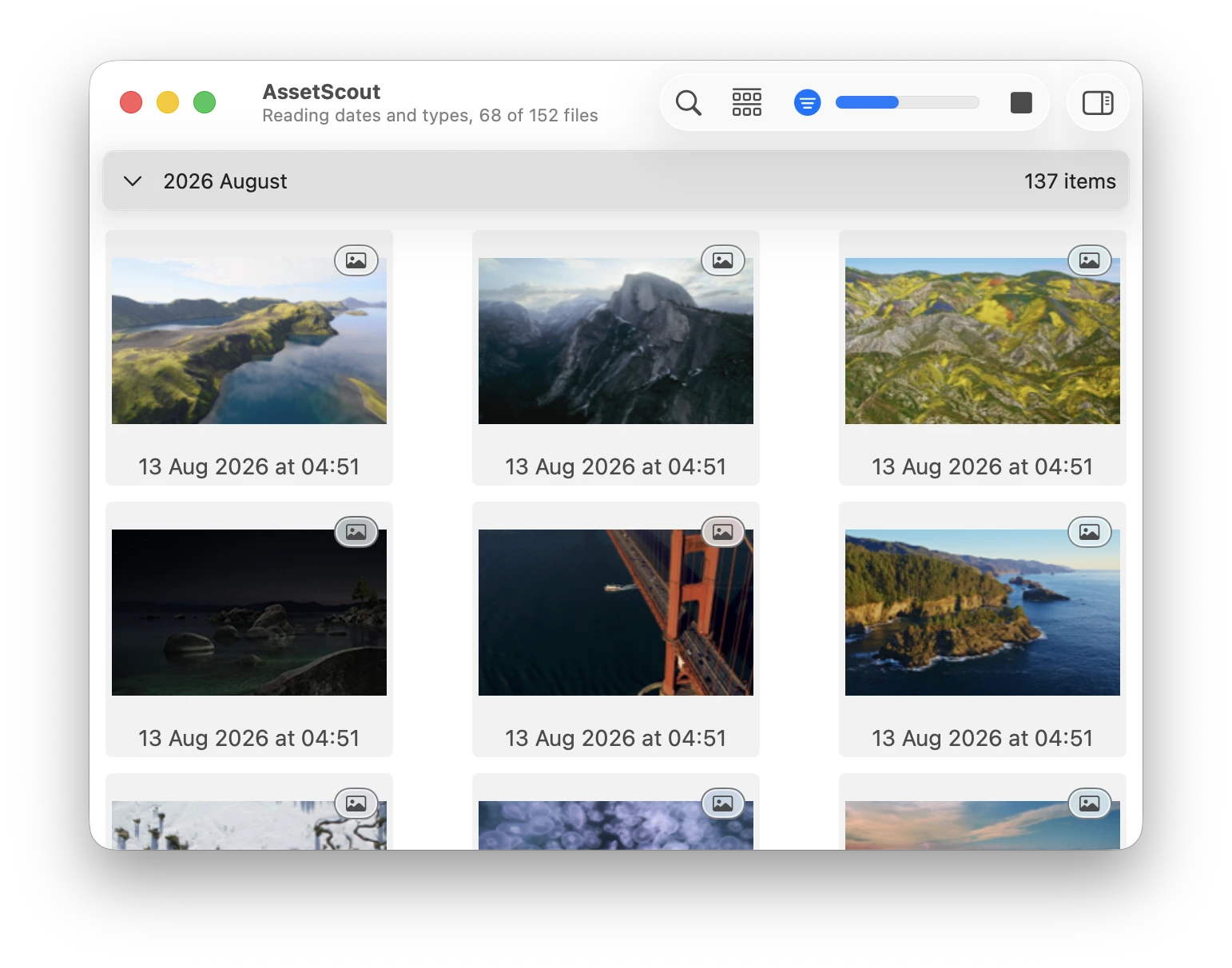Screen dimensions: 1232x968
Task: Click image type badge on highlands lake photo
Action: [356, 260]
